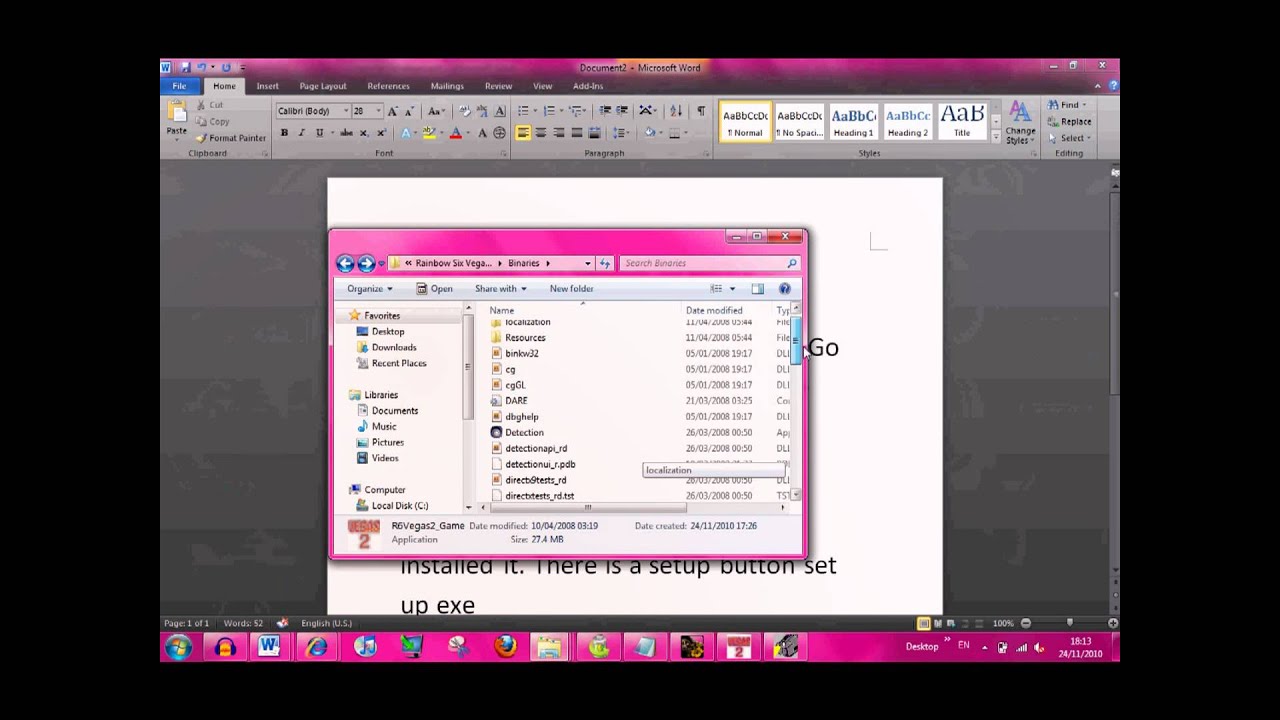Justify the paragraph text
The image size is (1280, 720).
[x=576, y=133]
